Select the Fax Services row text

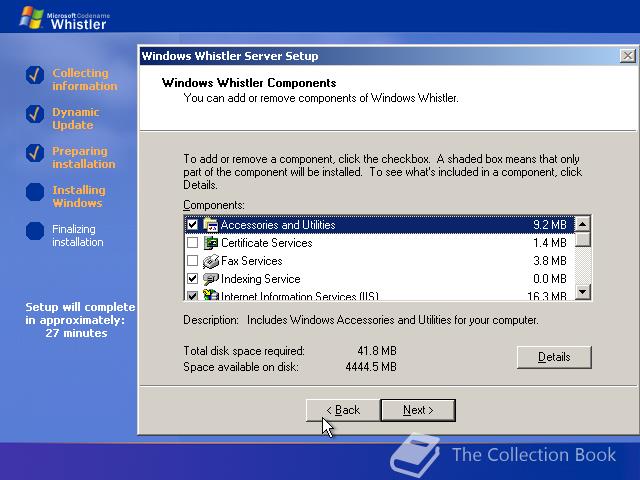point(251,261)
